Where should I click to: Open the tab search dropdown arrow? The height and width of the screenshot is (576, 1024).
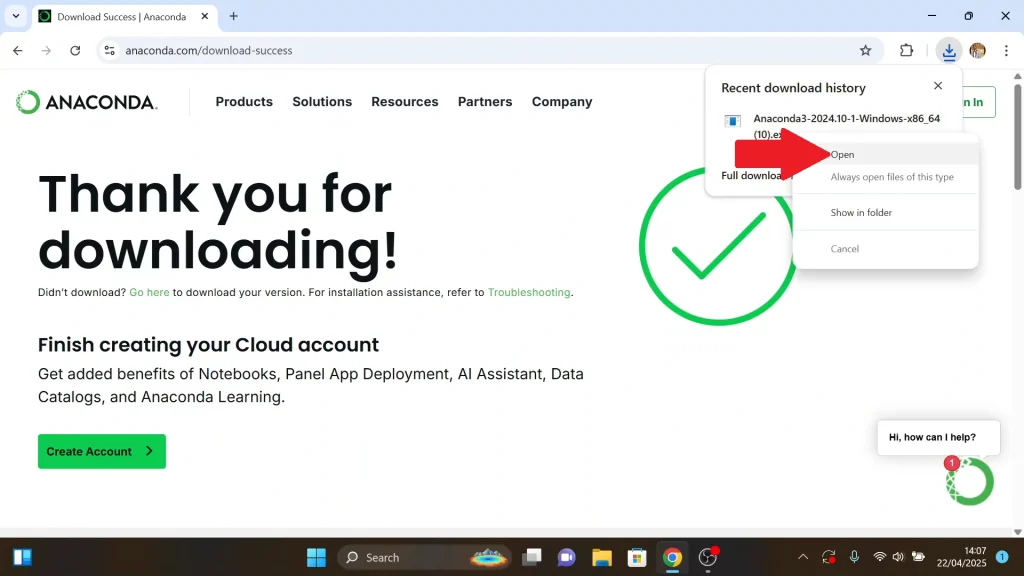tap(16, 16)
